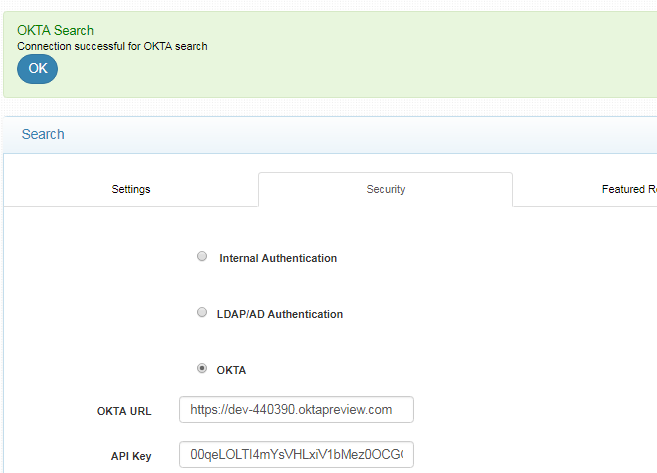
Task: Dismiss the OKTA Search alert with OK
Action: click(37, 69)
